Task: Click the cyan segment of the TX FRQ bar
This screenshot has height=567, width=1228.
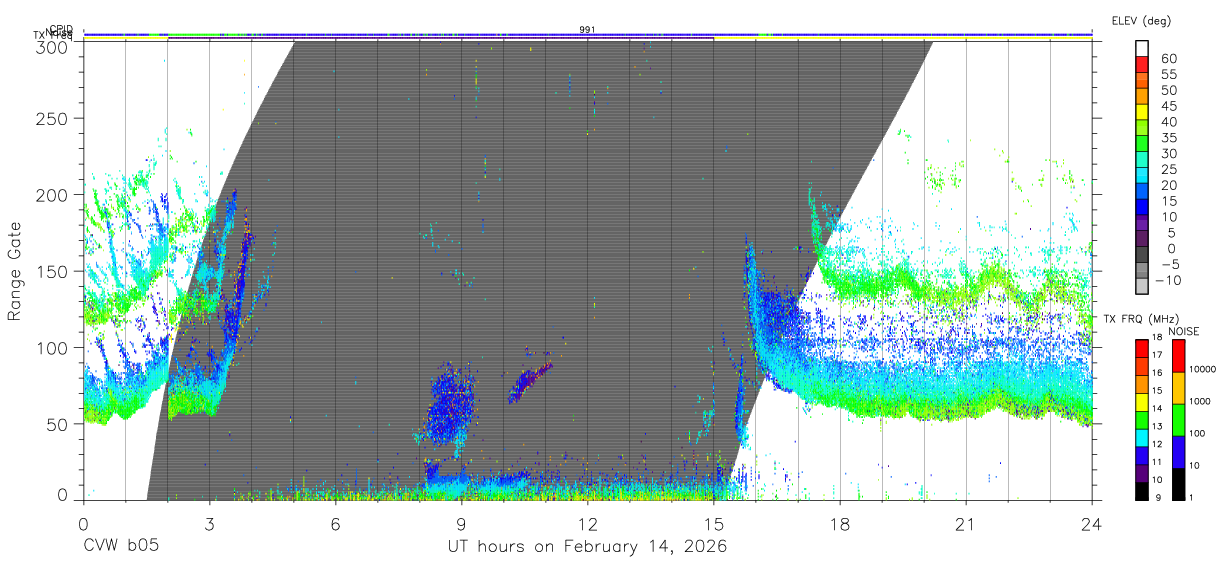Action: 1141,436
